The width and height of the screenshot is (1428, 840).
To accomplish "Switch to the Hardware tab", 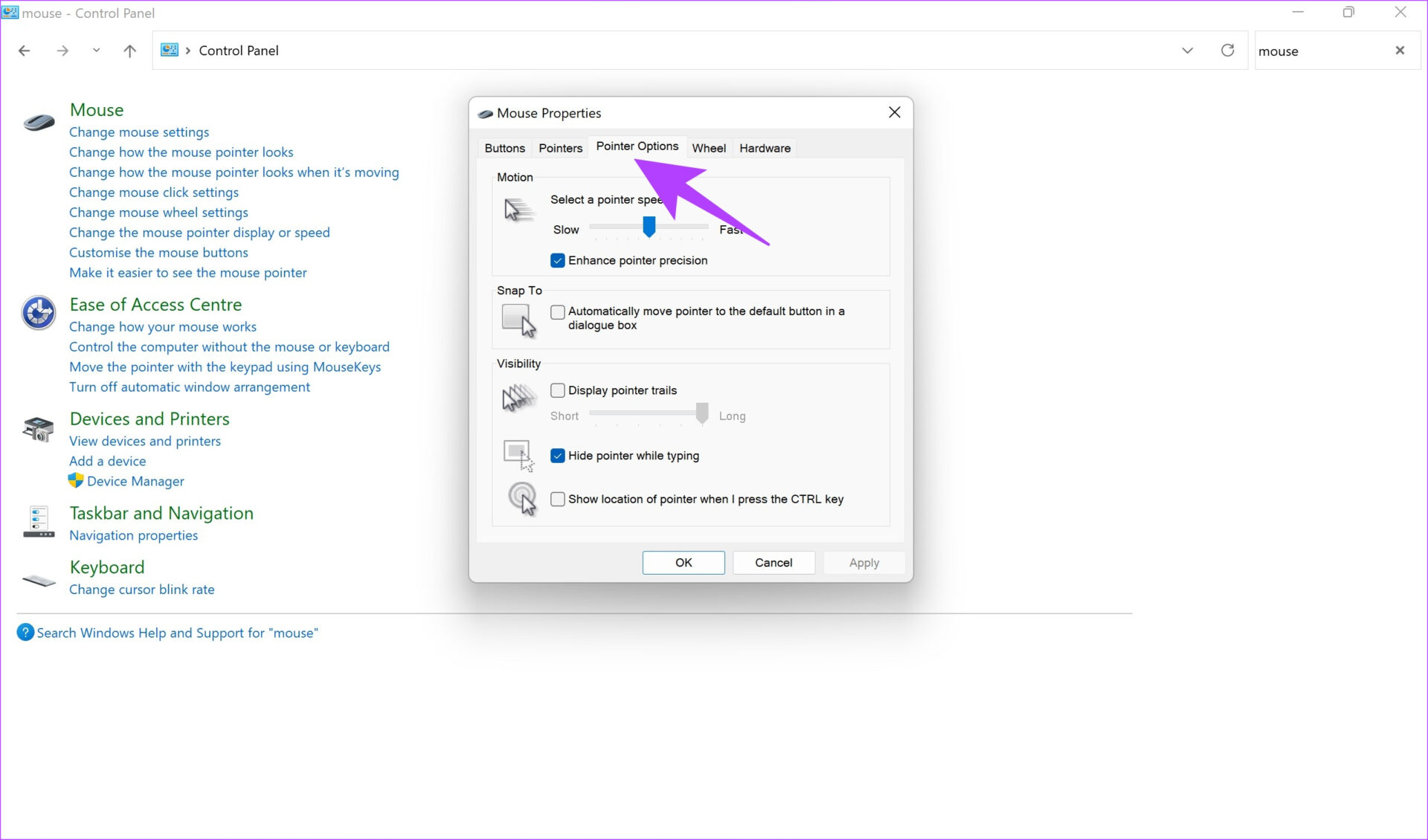I will click(765, 148).
